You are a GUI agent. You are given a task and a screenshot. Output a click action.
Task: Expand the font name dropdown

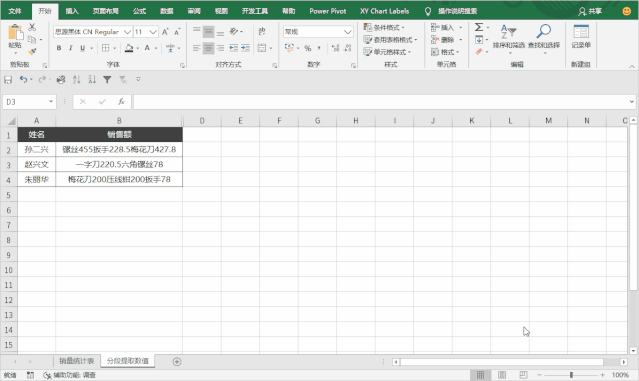click(x=128, y=32)
